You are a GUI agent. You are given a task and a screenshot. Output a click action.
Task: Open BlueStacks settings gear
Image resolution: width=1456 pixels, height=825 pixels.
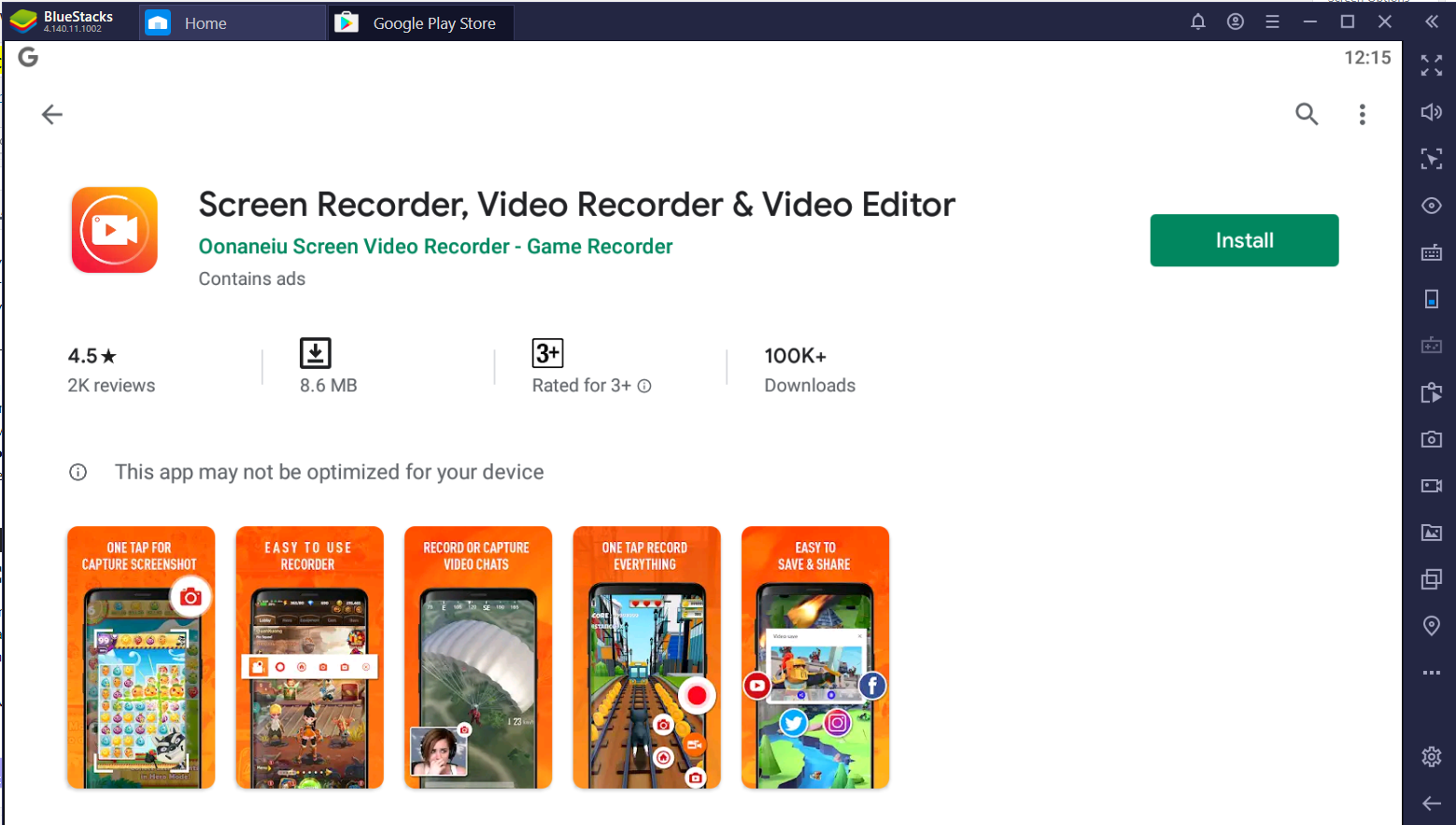pos(1431,757)
